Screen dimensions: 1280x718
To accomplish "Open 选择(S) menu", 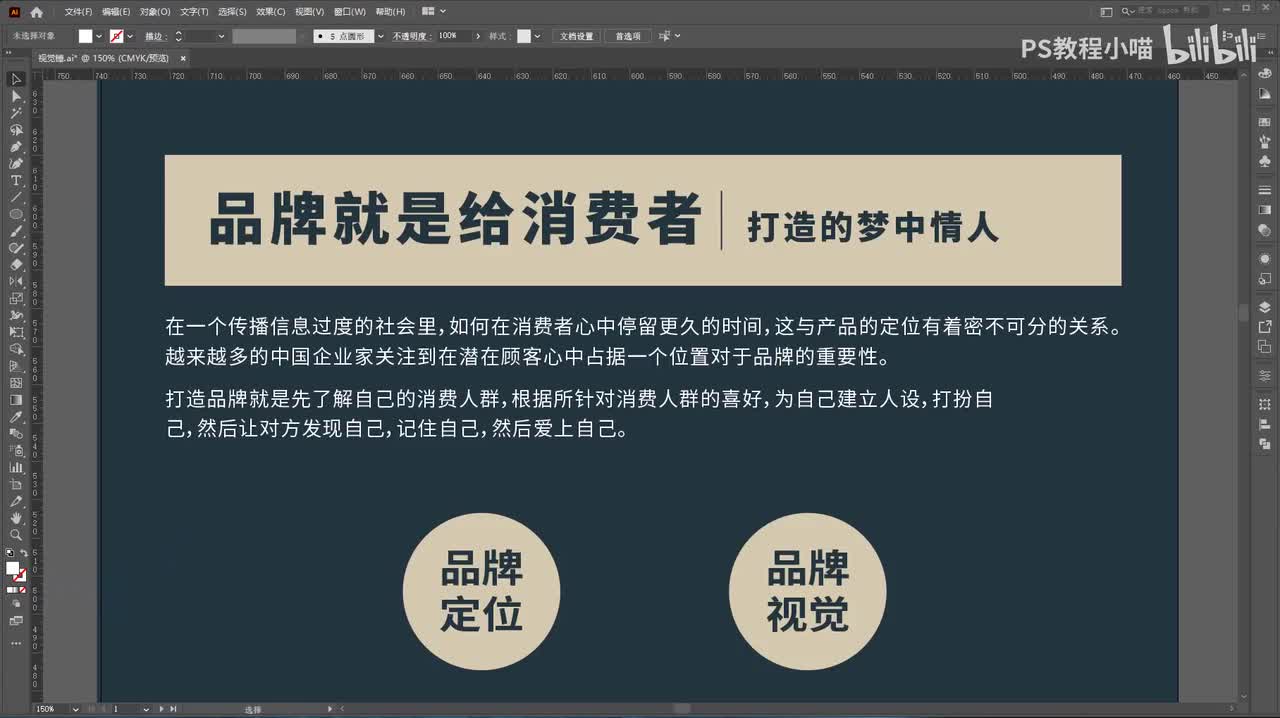I will pos(232,12).
